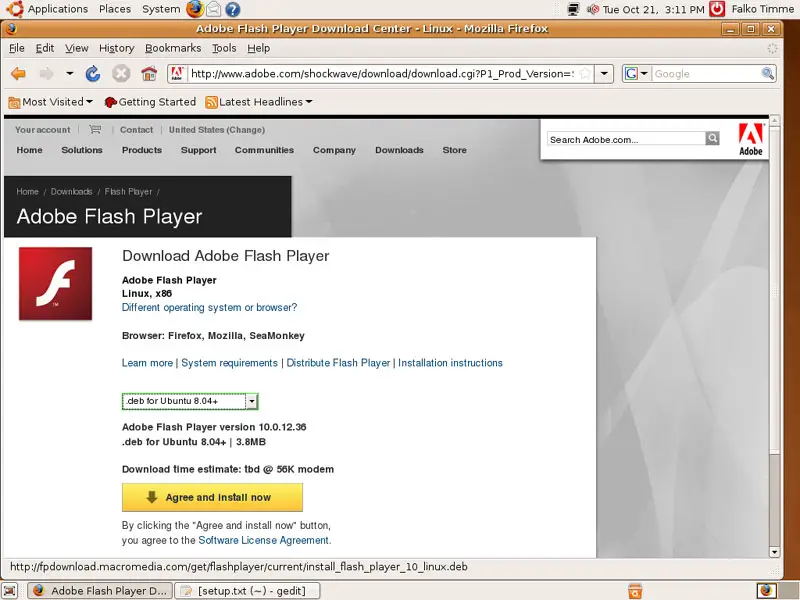Go to the Firefox Home page
This screenshot has width=800, height=600.
149,74
